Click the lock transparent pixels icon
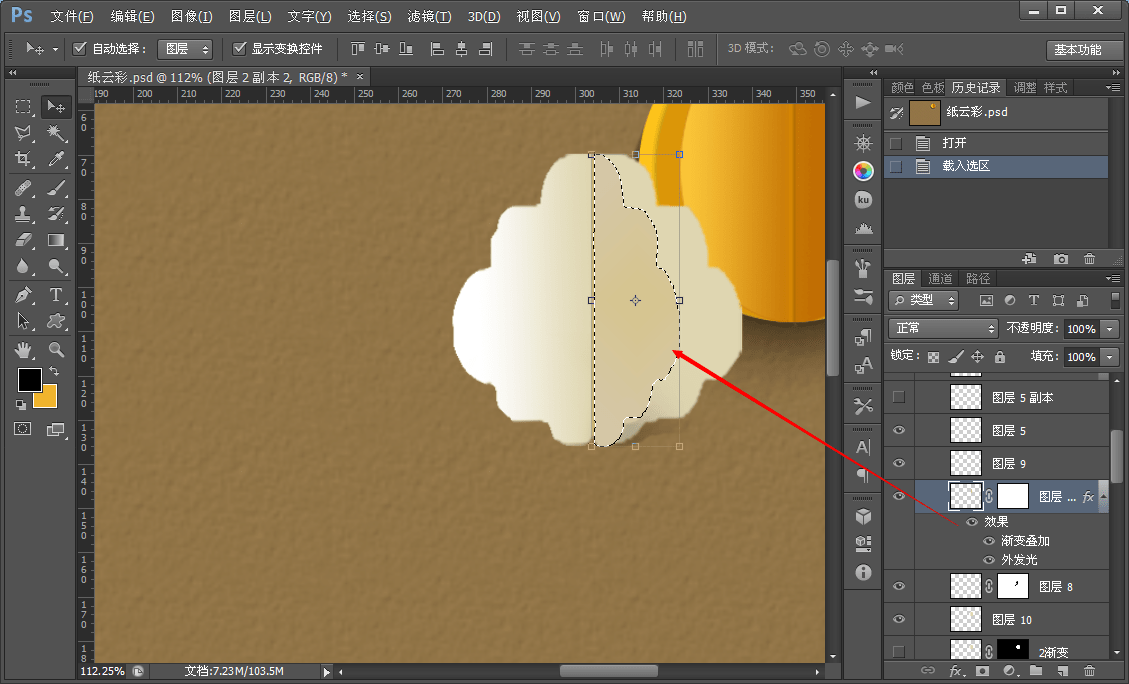The width and height of the screenshot is (1129, 684). click(x=933, y=356)
